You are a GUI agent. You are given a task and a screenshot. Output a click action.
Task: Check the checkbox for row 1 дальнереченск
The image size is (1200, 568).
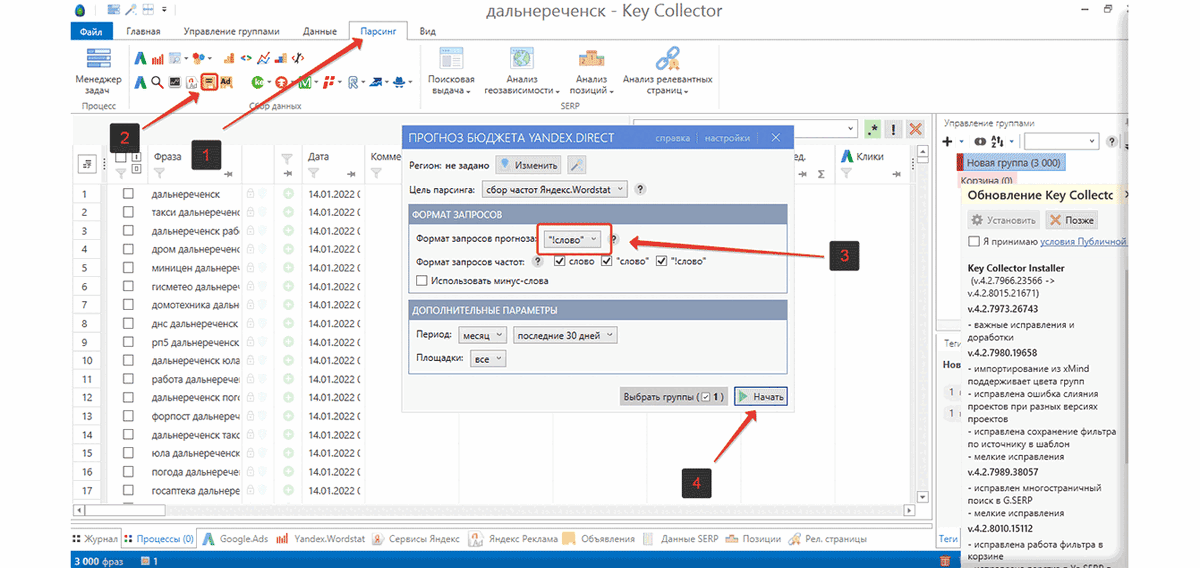(128, 194)
